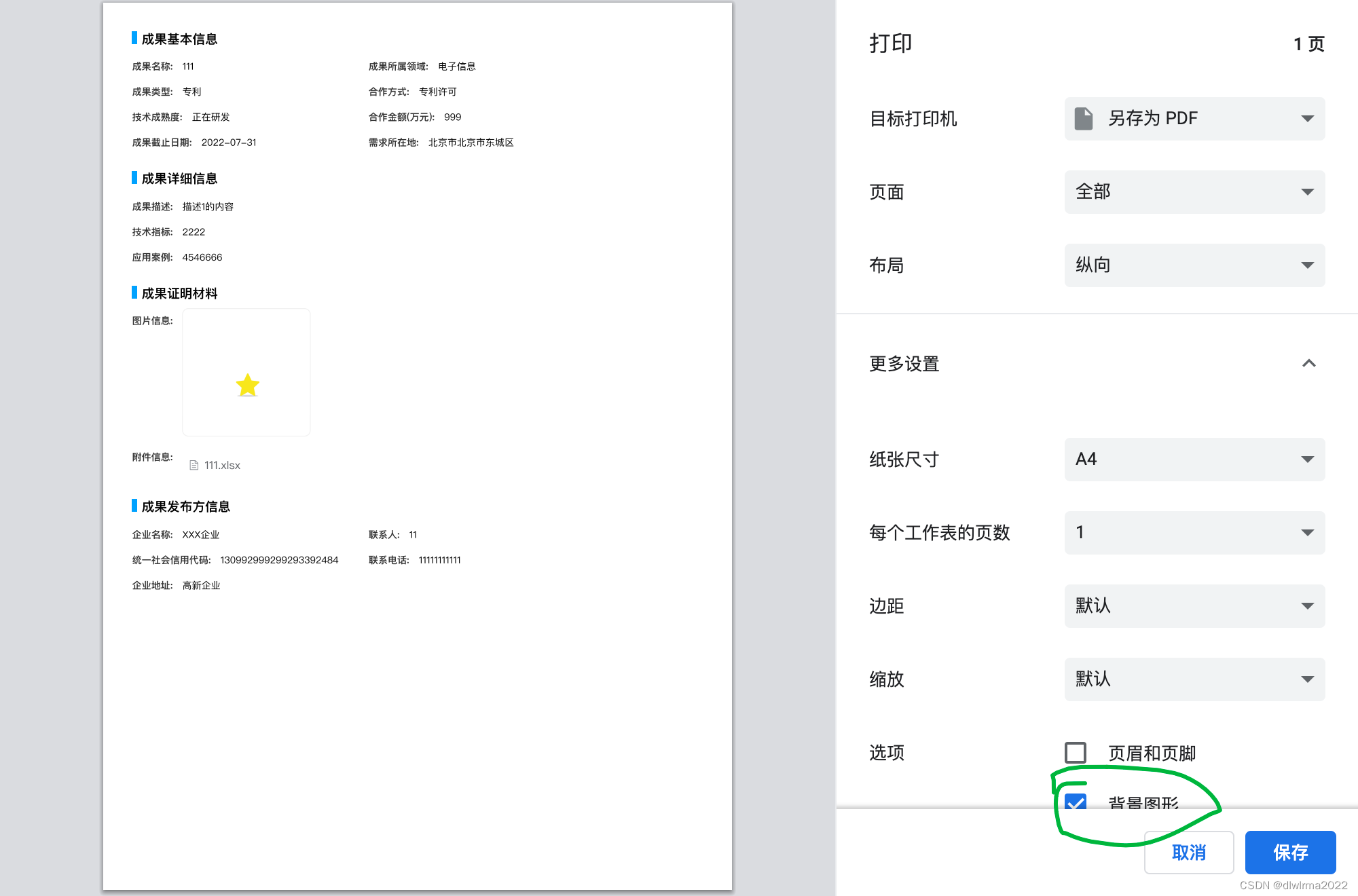Click the PDF document icon in destination

[x=1084, y=119]
